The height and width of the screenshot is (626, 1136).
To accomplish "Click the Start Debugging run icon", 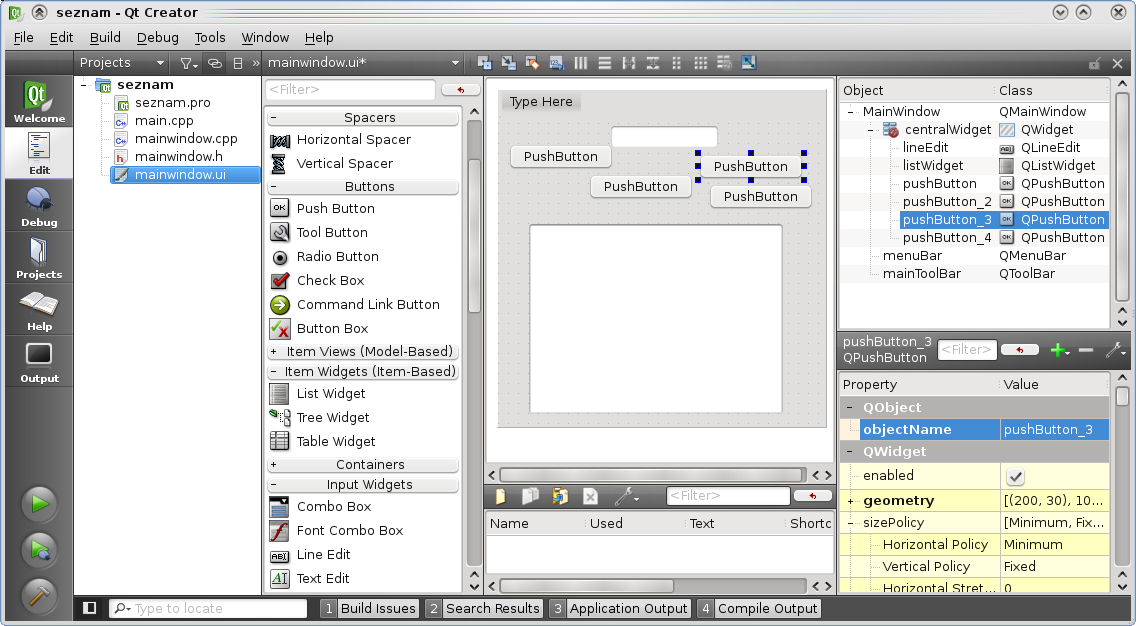I will click(x=39, y=550).
